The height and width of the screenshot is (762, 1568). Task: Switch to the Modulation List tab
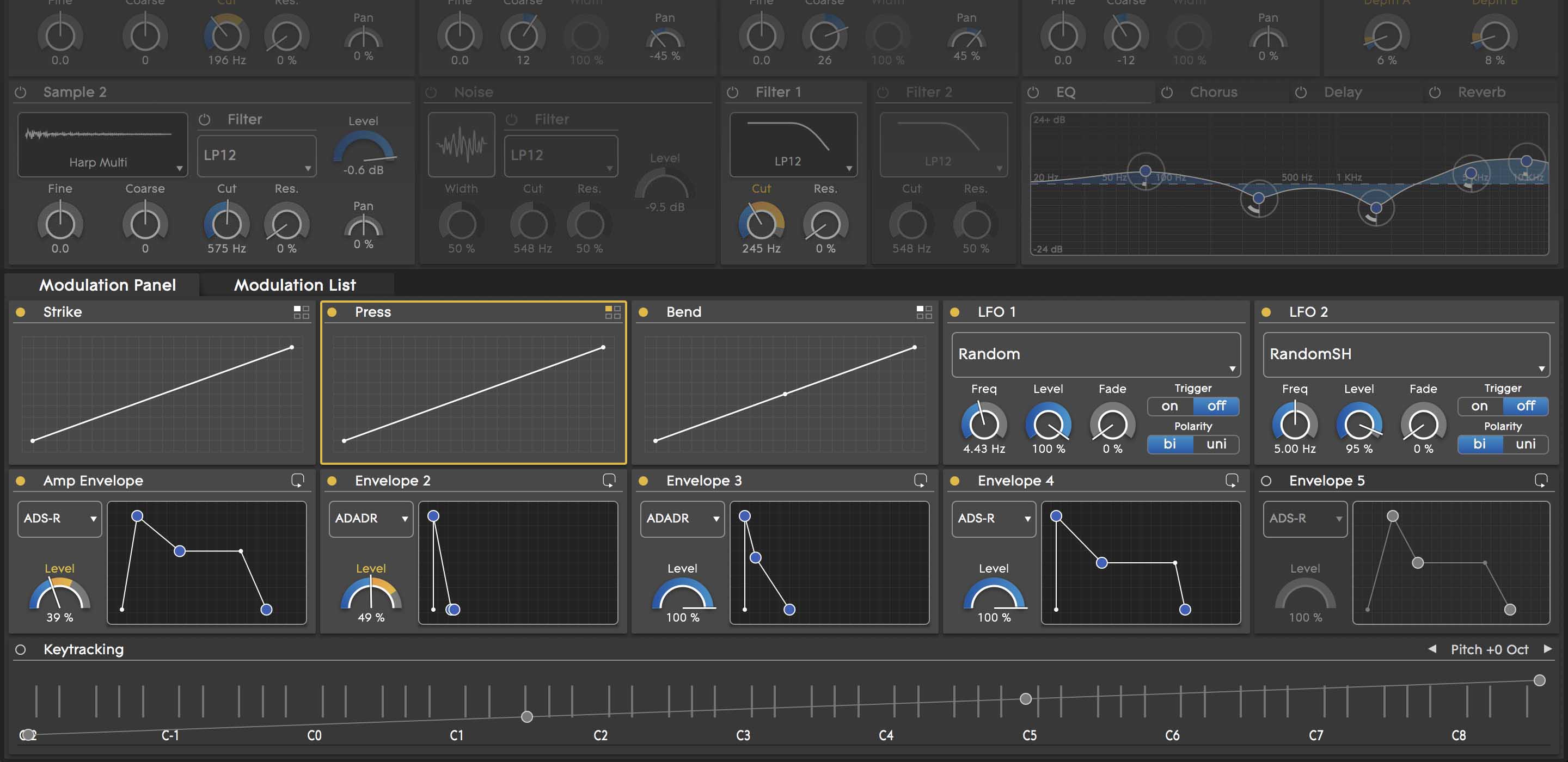coord(295,285)
